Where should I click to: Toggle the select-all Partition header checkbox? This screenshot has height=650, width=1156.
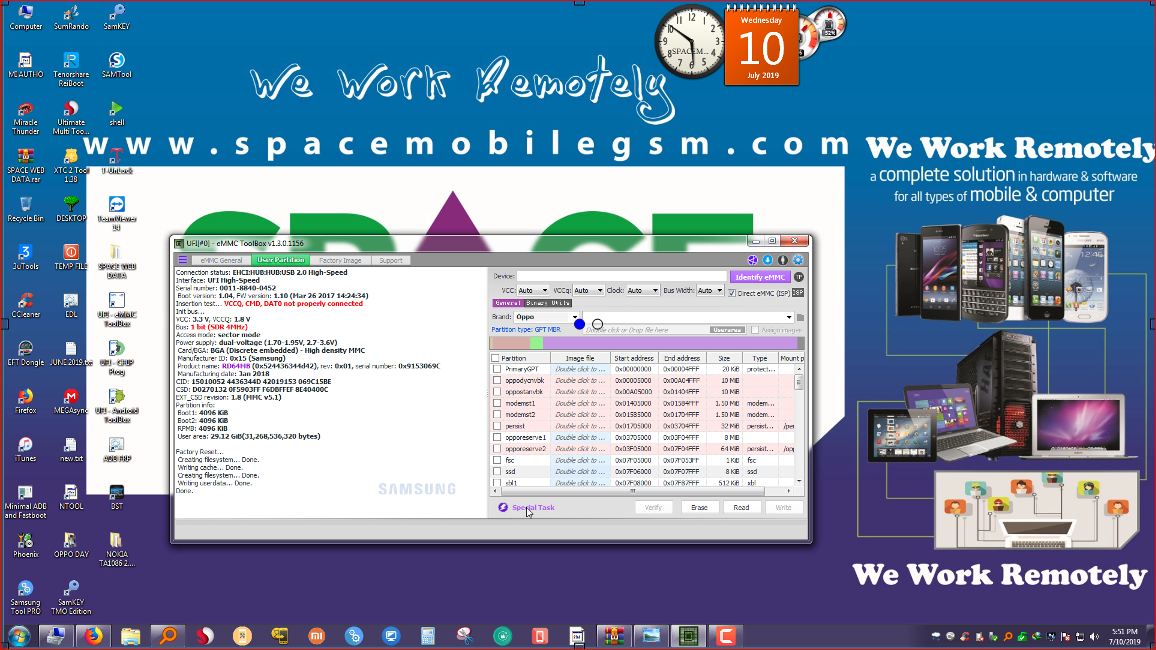[x=495, y=358]
